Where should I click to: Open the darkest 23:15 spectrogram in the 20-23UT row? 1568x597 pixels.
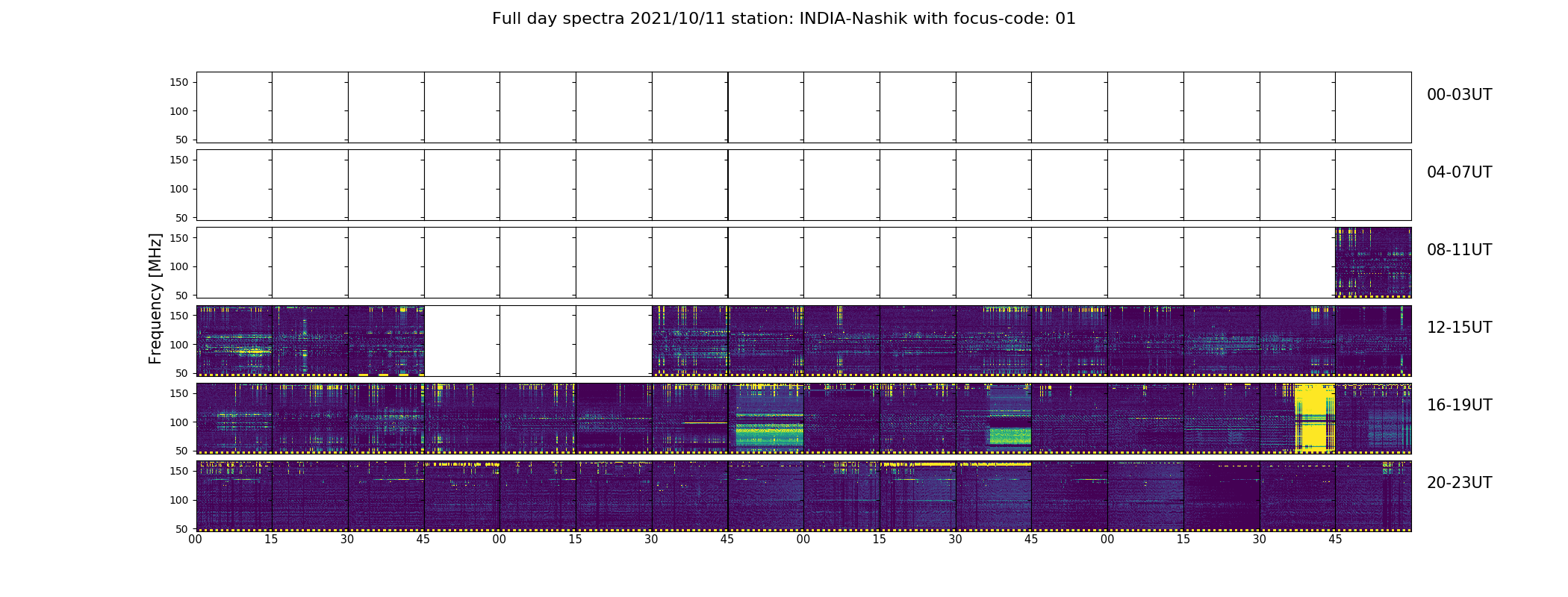tap(1222, 496)
